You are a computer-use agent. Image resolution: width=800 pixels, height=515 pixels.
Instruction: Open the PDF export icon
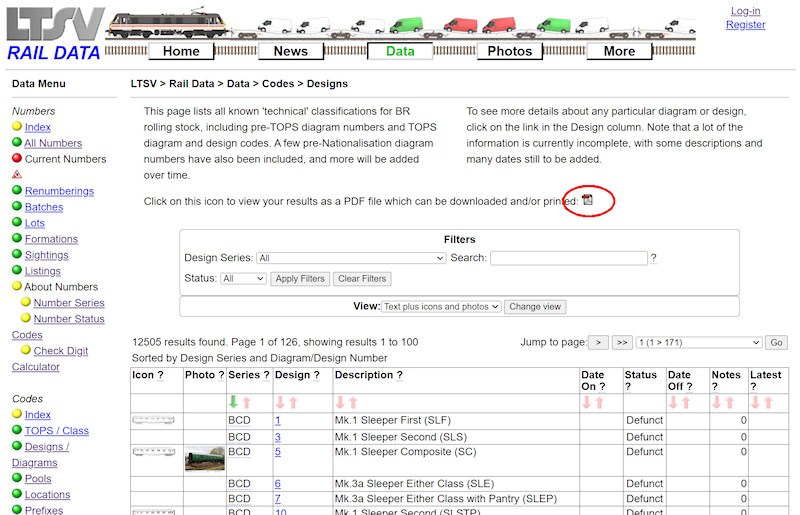coord(588,200)
